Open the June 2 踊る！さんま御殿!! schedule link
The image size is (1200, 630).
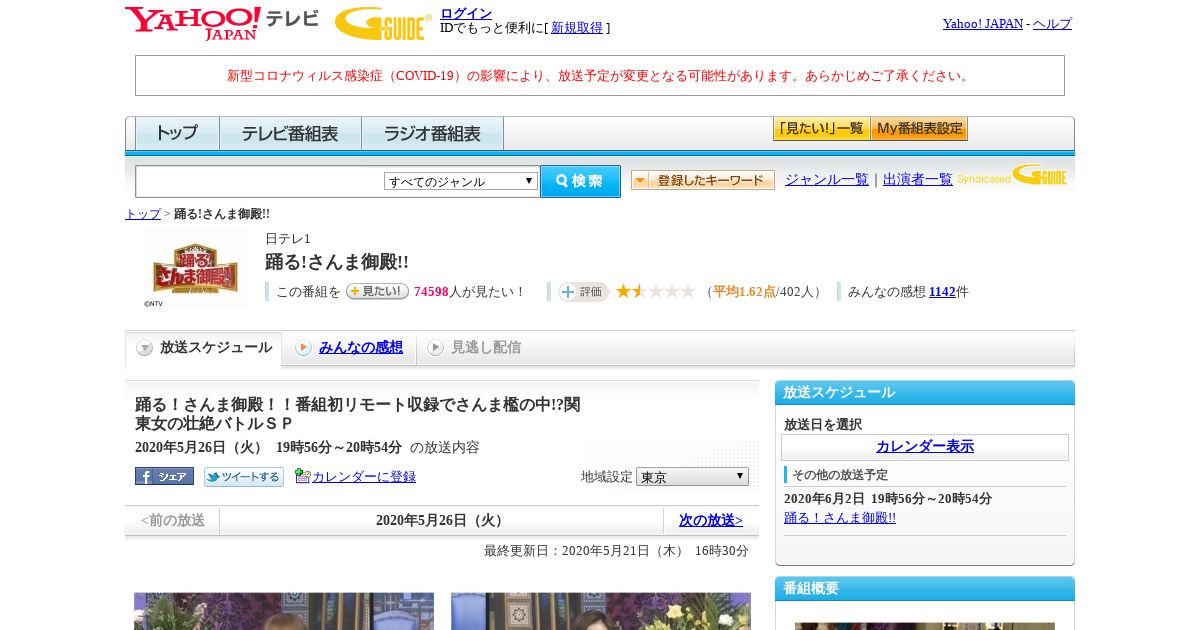(x=840, y=517)
